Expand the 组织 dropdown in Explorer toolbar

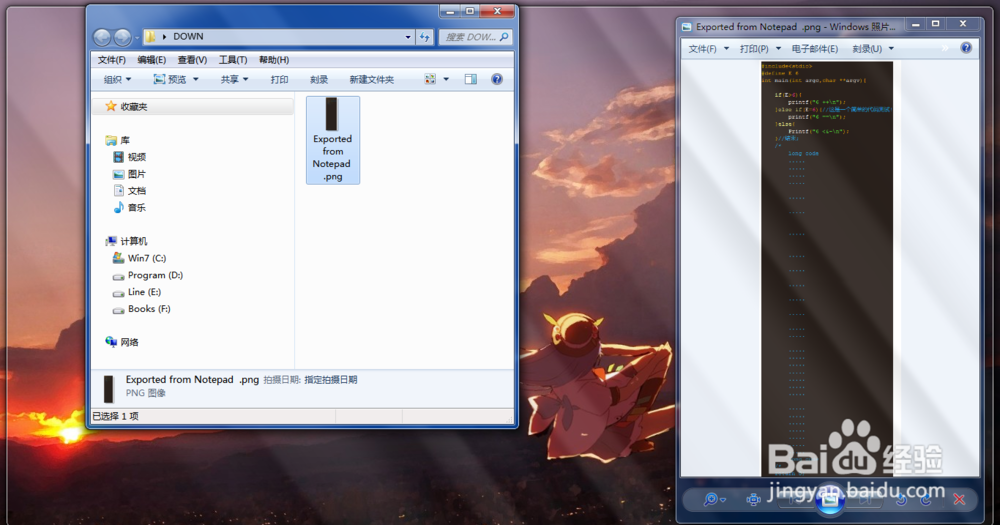117,79
